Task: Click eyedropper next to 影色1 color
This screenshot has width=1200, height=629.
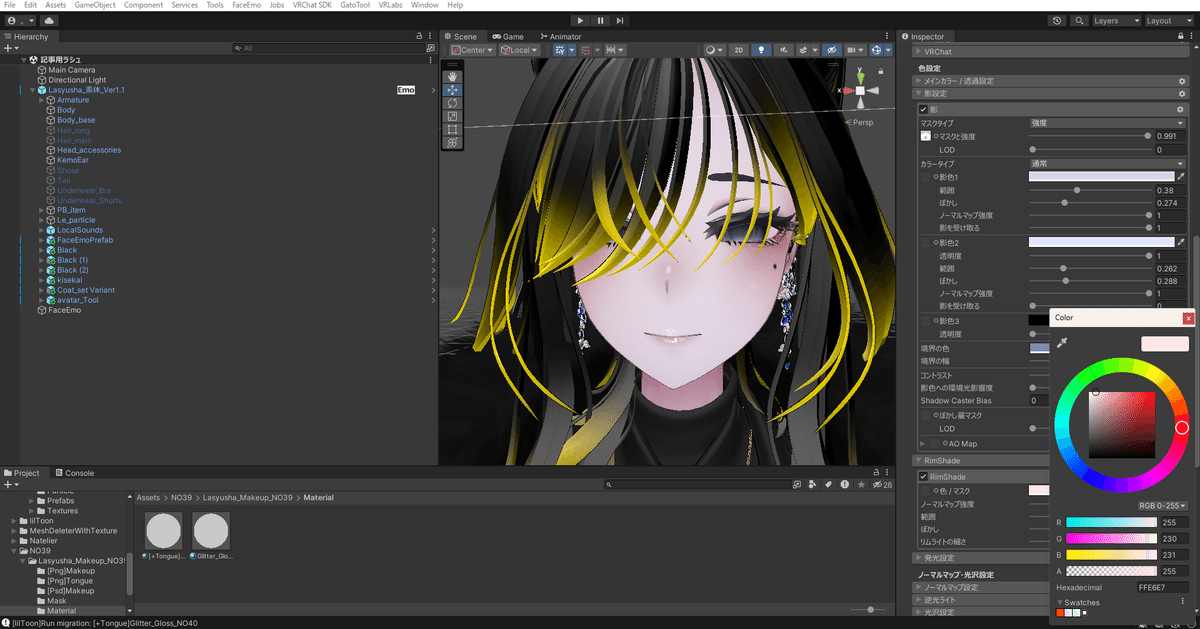Action: tap(1181, 176)
